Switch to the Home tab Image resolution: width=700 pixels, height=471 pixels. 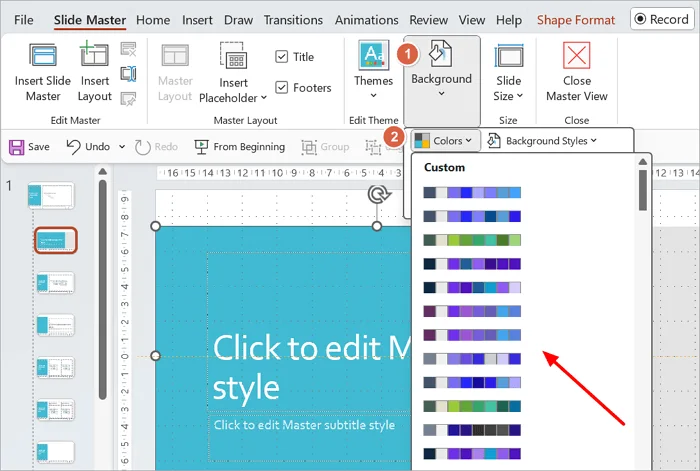point(153,20)
